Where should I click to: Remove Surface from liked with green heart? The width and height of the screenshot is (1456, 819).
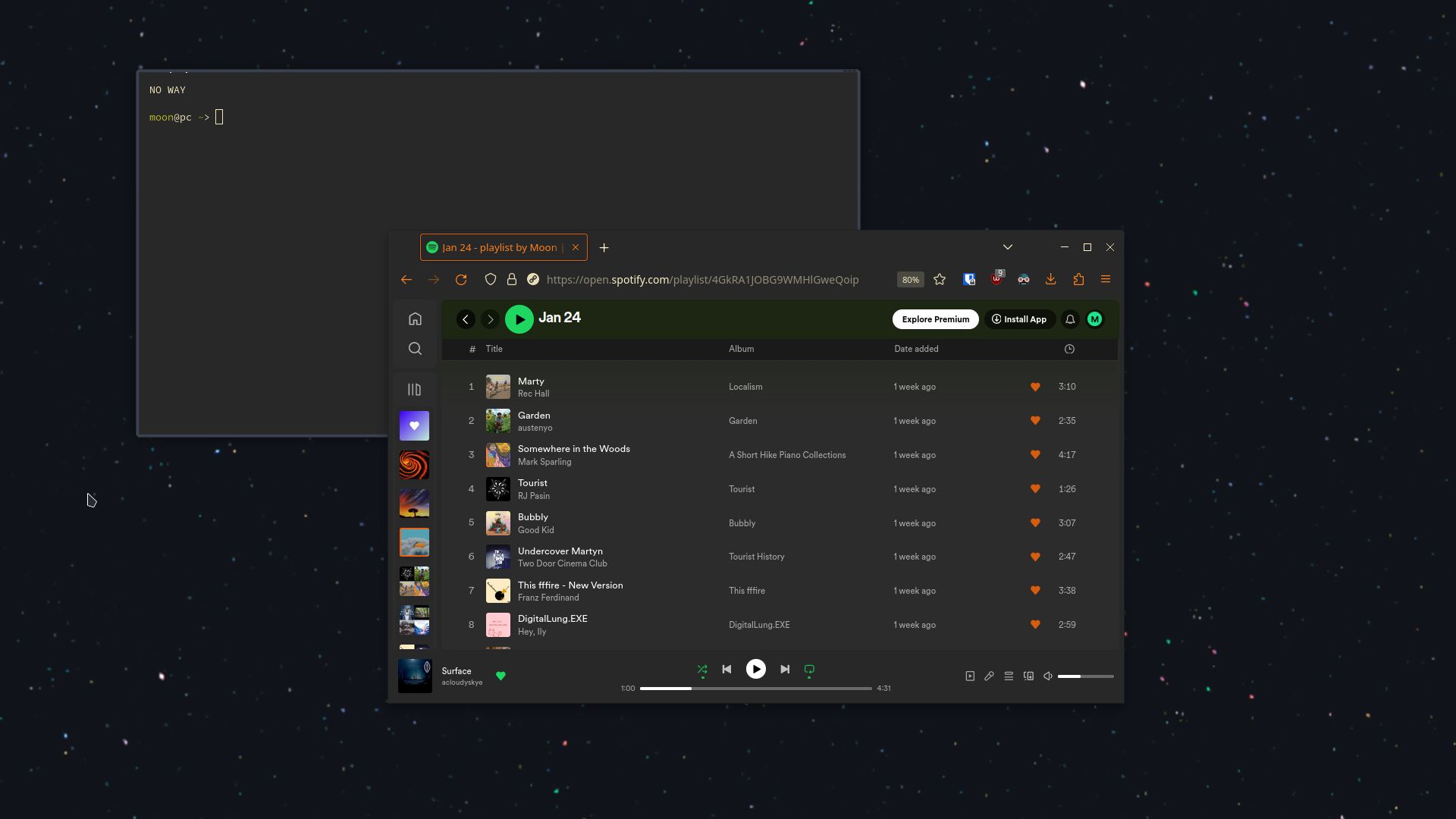[x=500, y=676]
